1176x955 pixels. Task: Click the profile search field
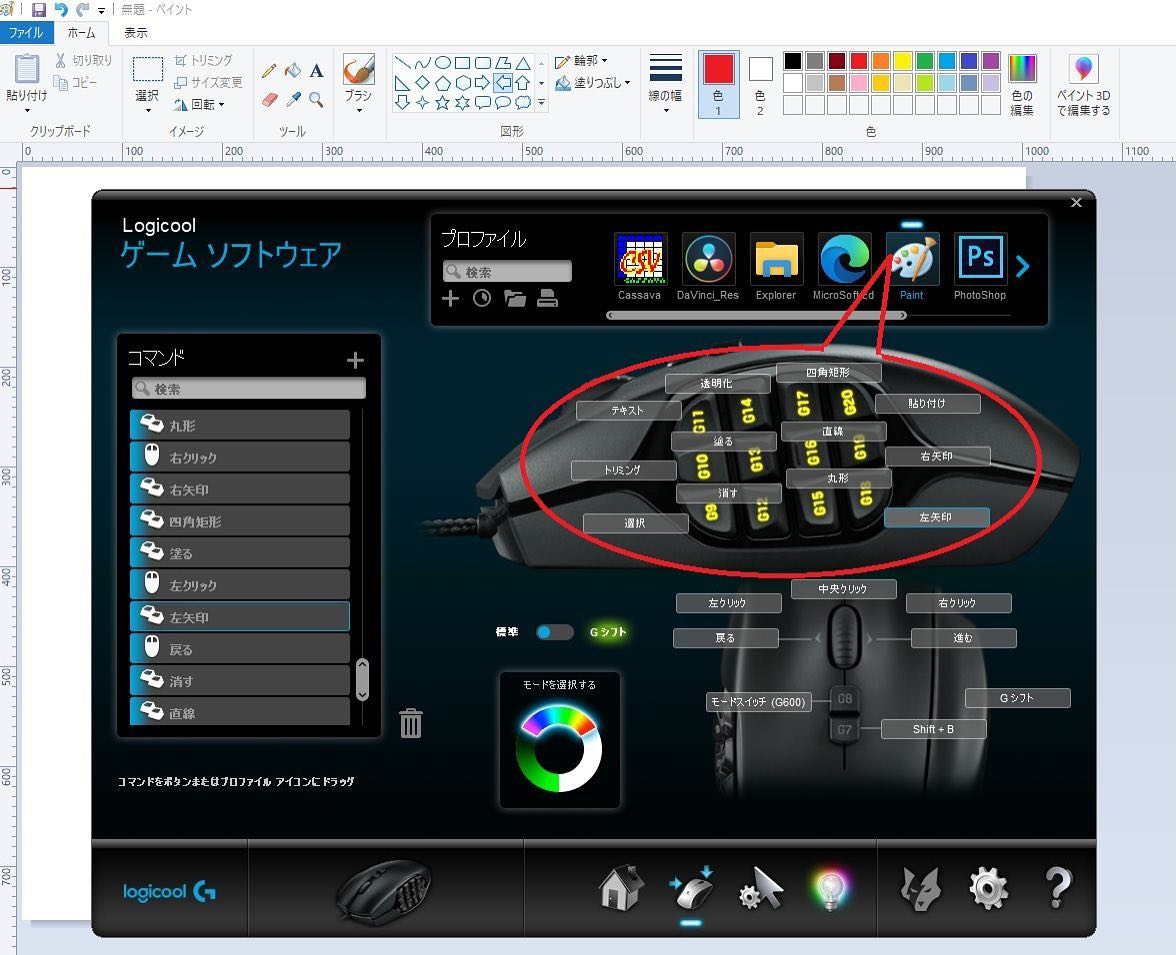(x=507, y=272)
